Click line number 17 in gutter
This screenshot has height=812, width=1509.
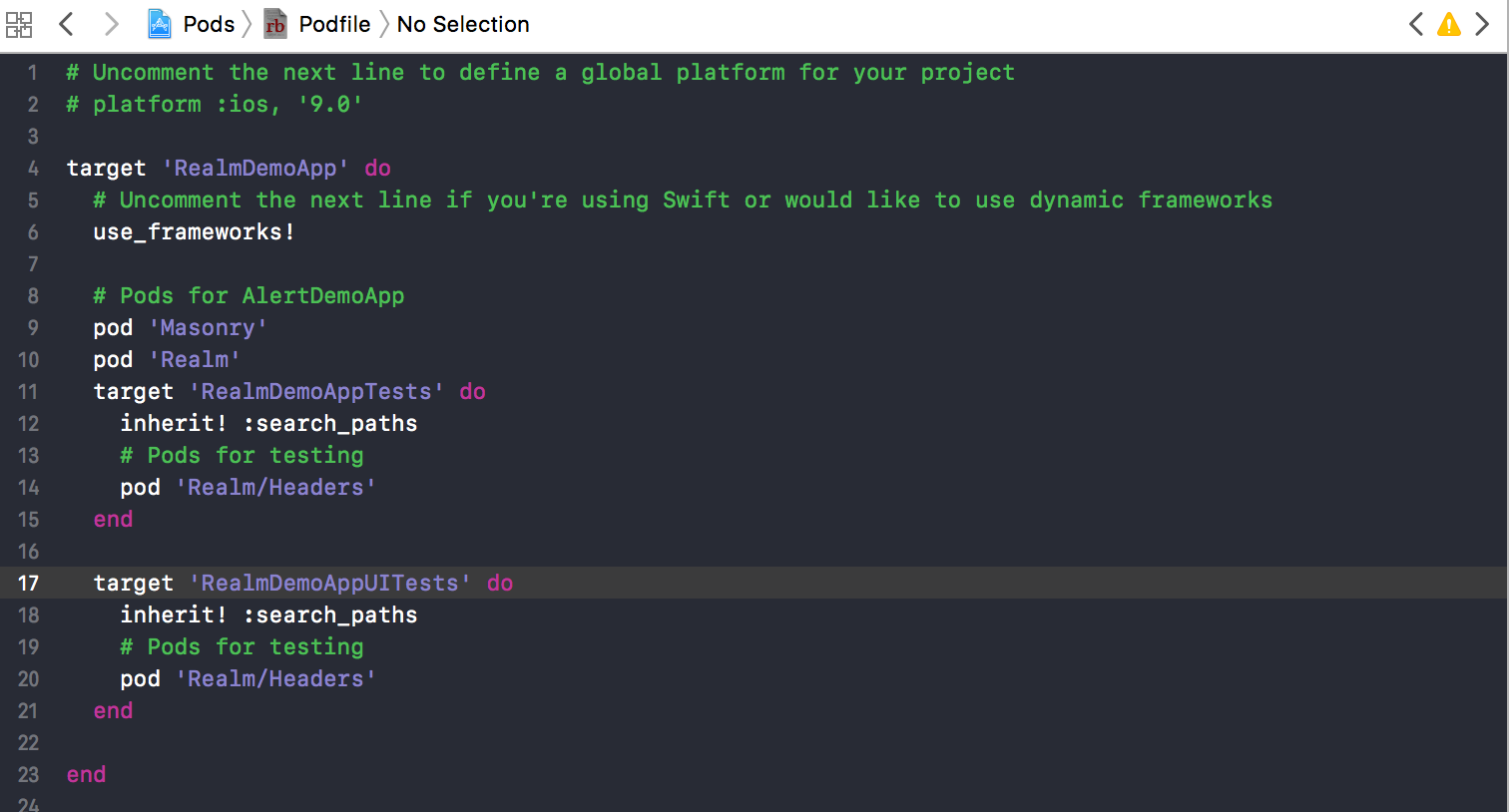pyautogui.click(x=28, y=584)
